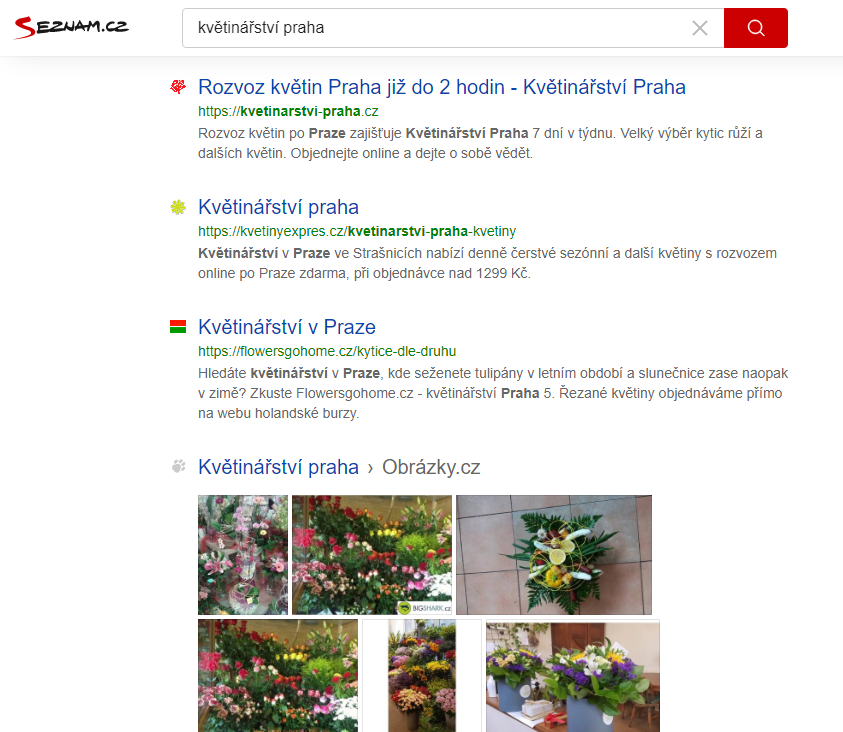Click the 'Obrázky.cz' breadcrumb link
843x732 pixels.
pyautogui.click(x=431, y=467)
